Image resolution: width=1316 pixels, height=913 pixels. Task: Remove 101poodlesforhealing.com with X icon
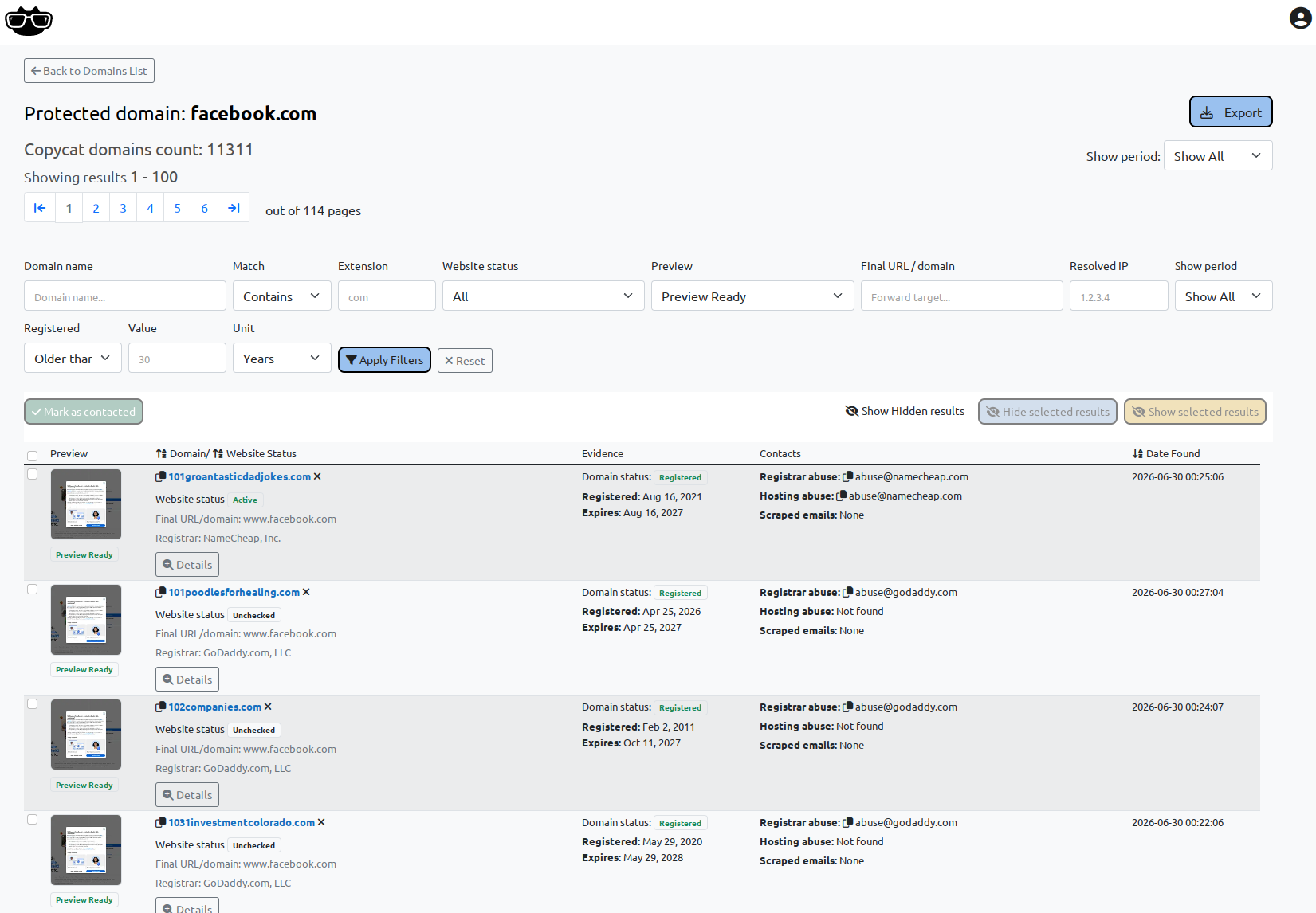306,592
